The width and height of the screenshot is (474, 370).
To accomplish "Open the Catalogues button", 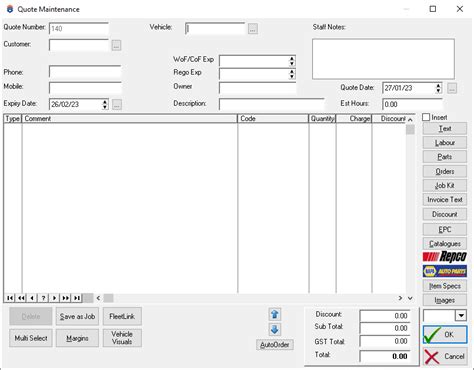I will [445, 244].
